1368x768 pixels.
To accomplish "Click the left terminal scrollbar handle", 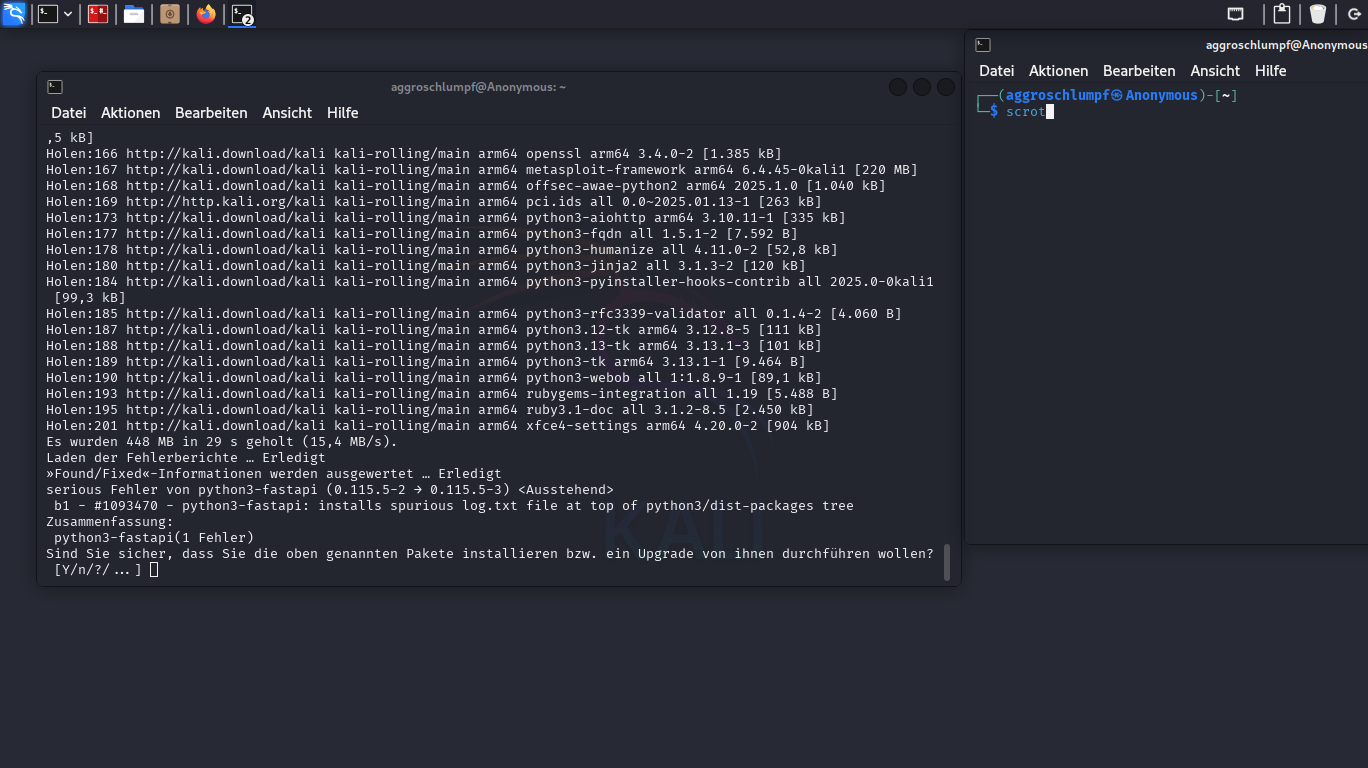I will [946, 562].
